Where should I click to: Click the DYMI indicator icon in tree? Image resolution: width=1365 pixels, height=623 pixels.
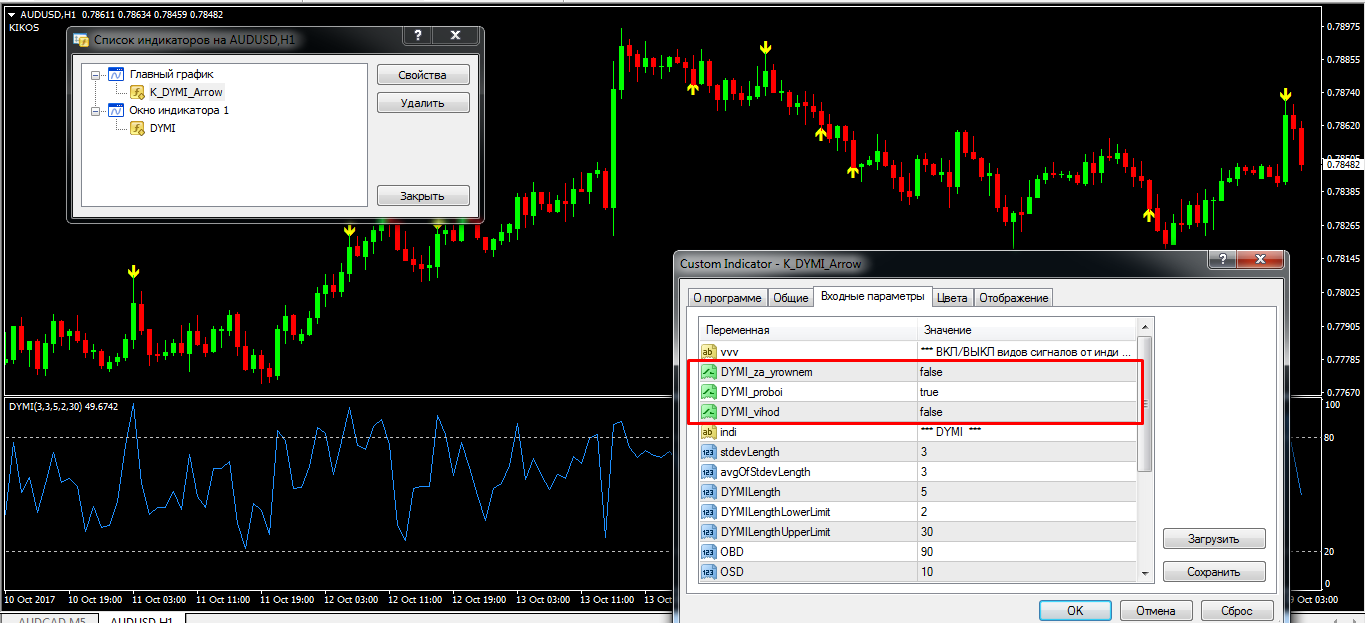(138, 128)
